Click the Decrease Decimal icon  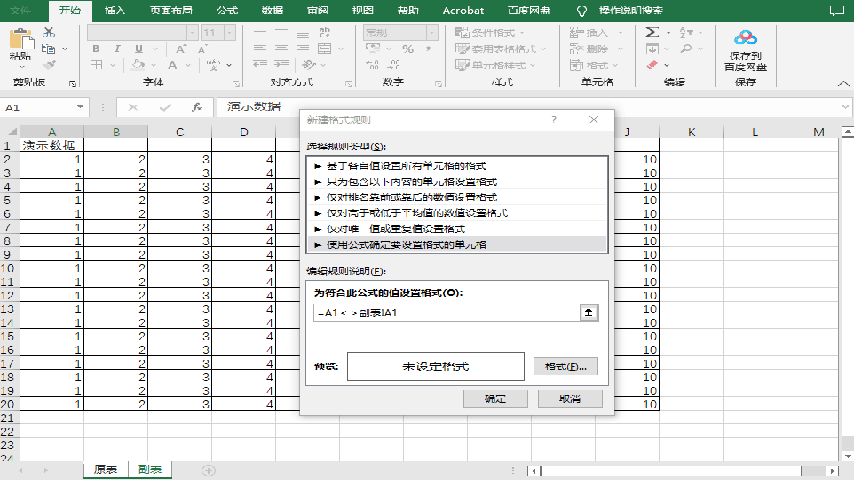pos(394,65)
